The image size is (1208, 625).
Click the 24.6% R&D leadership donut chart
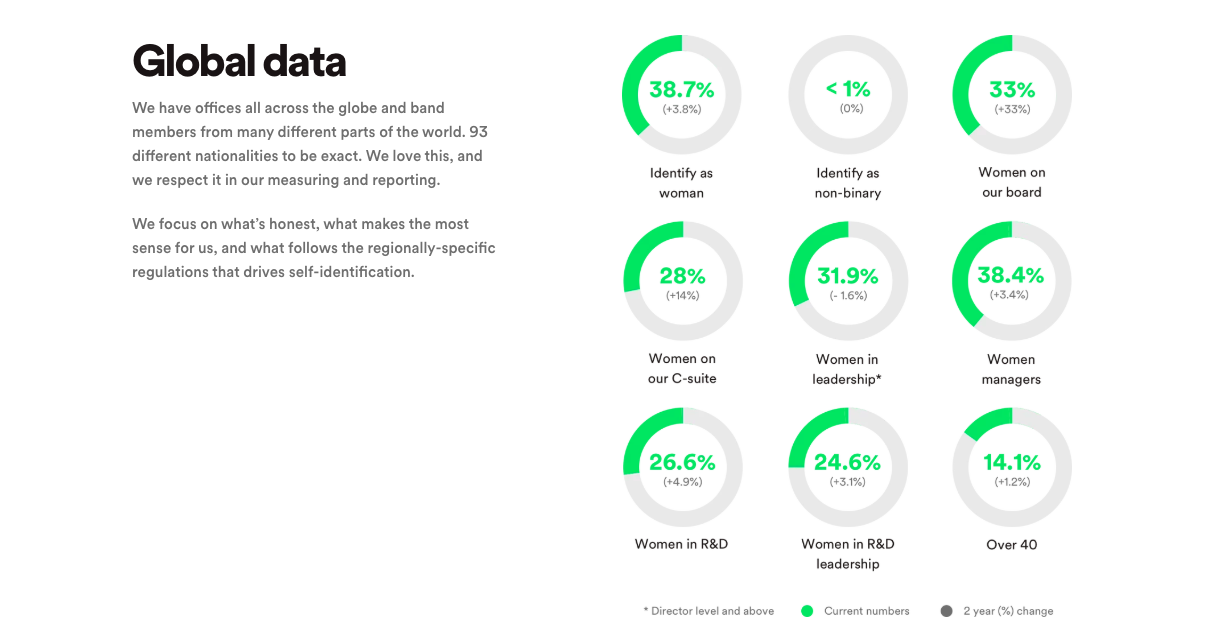[x=848, y=467]
